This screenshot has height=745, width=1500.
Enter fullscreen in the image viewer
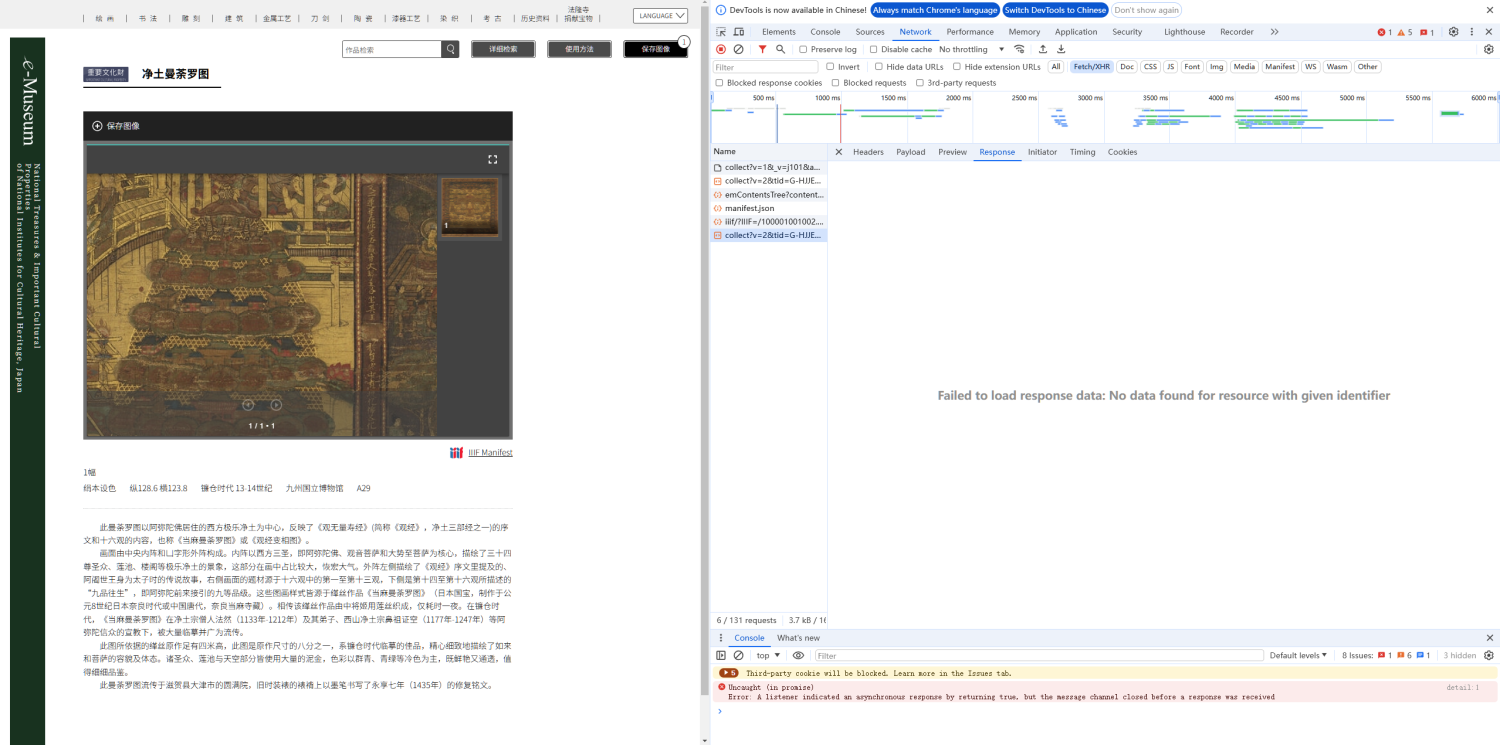[x=492, y=159]
